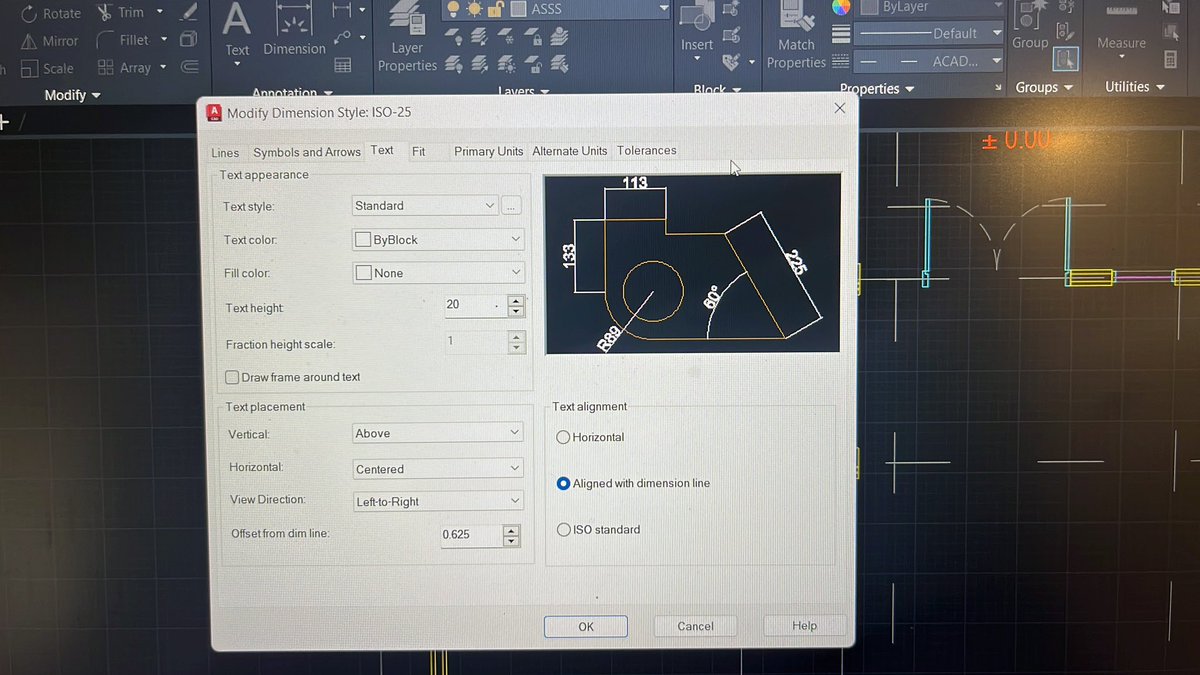1200x675 pixels.
Task: Click the Match Properties icon
Action: coord(796,36)
